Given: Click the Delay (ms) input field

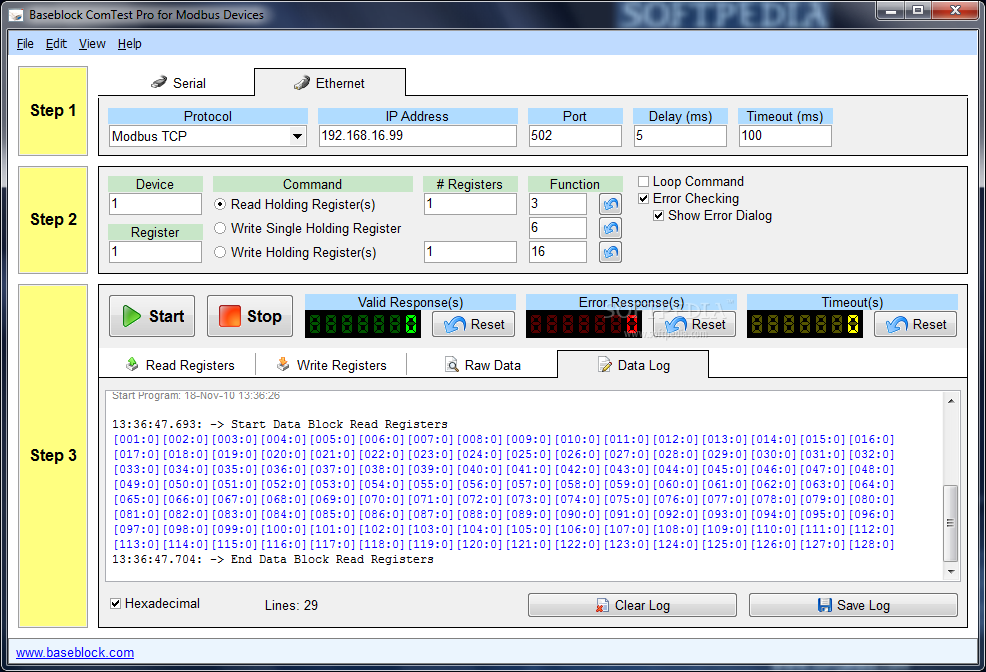Looking at the screenshot, I should [x=680, y=136].
